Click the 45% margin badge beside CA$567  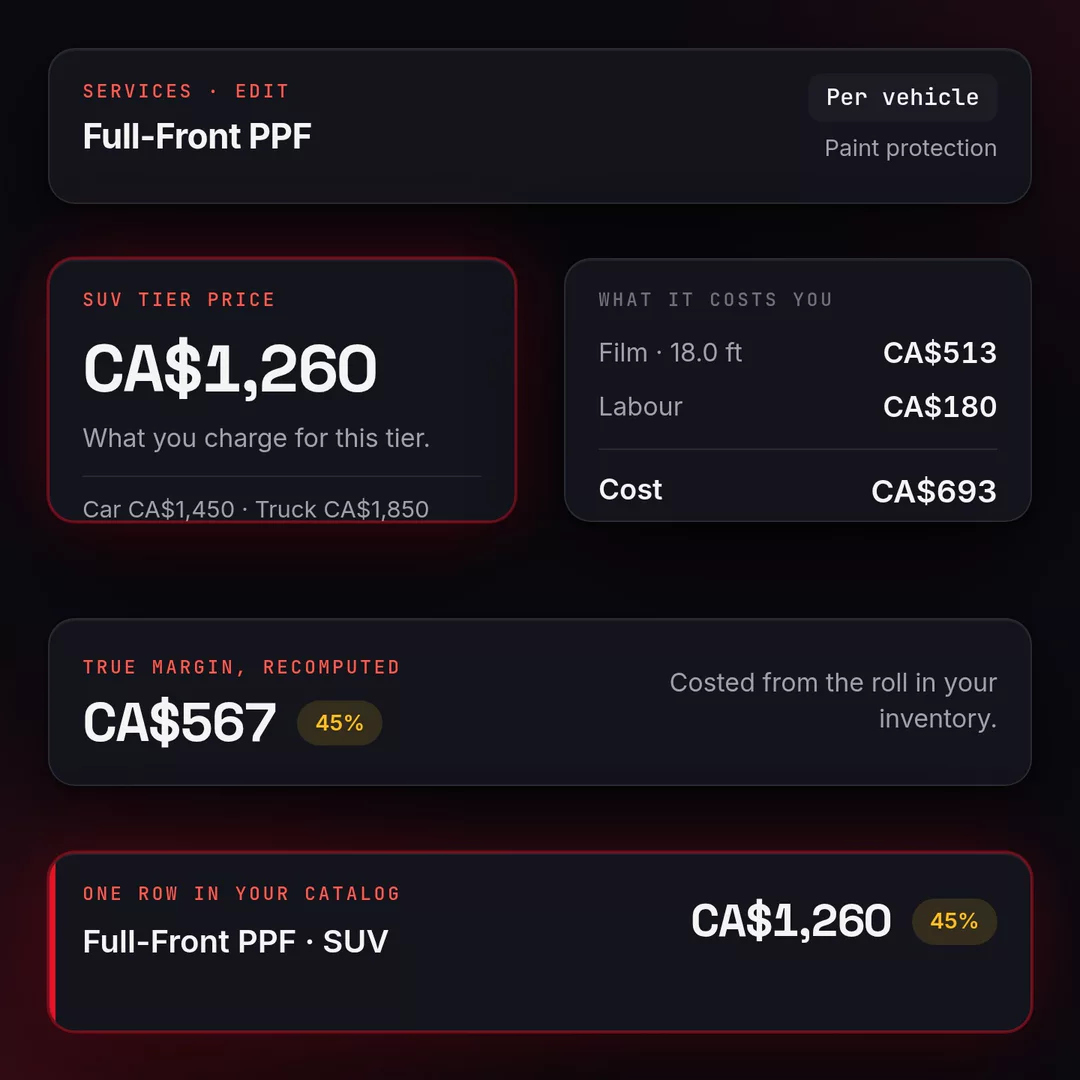340,723
